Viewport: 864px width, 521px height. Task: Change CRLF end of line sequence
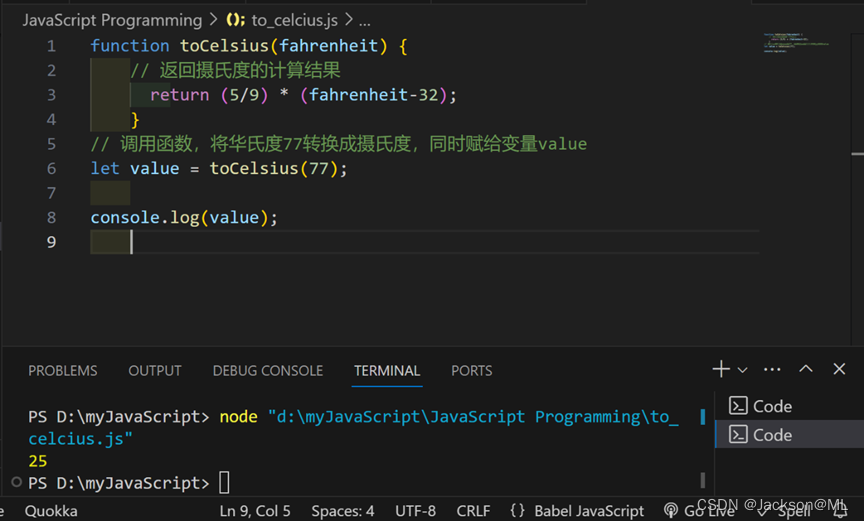coord(473,511)
